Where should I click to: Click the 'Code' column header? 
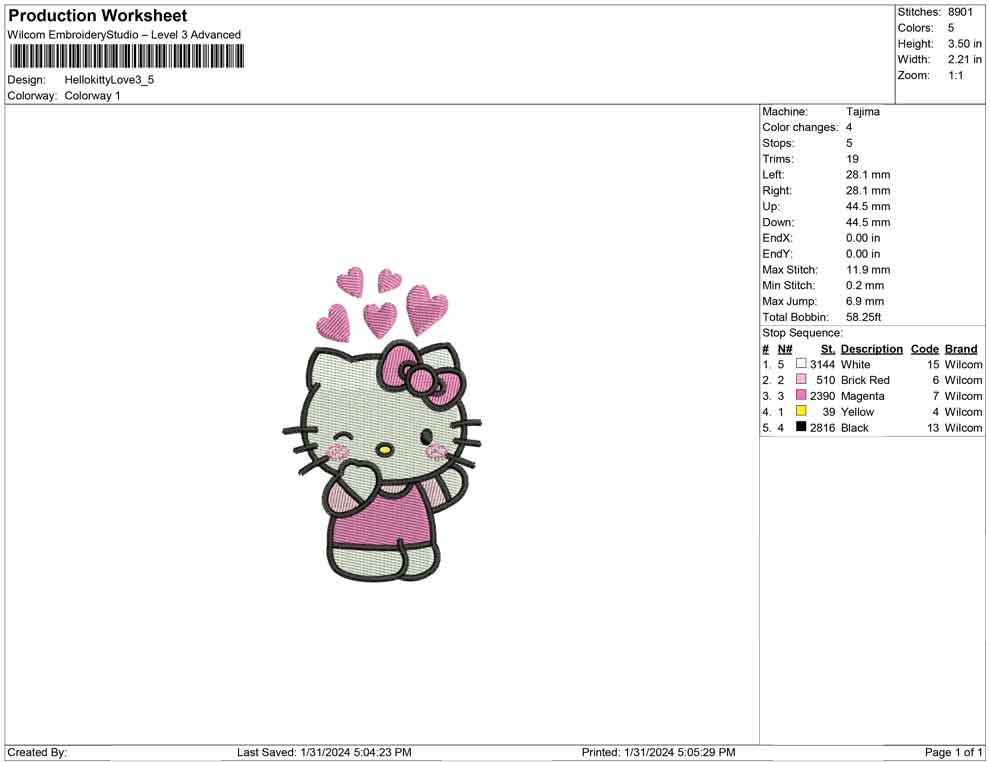[x=925, y=349]
